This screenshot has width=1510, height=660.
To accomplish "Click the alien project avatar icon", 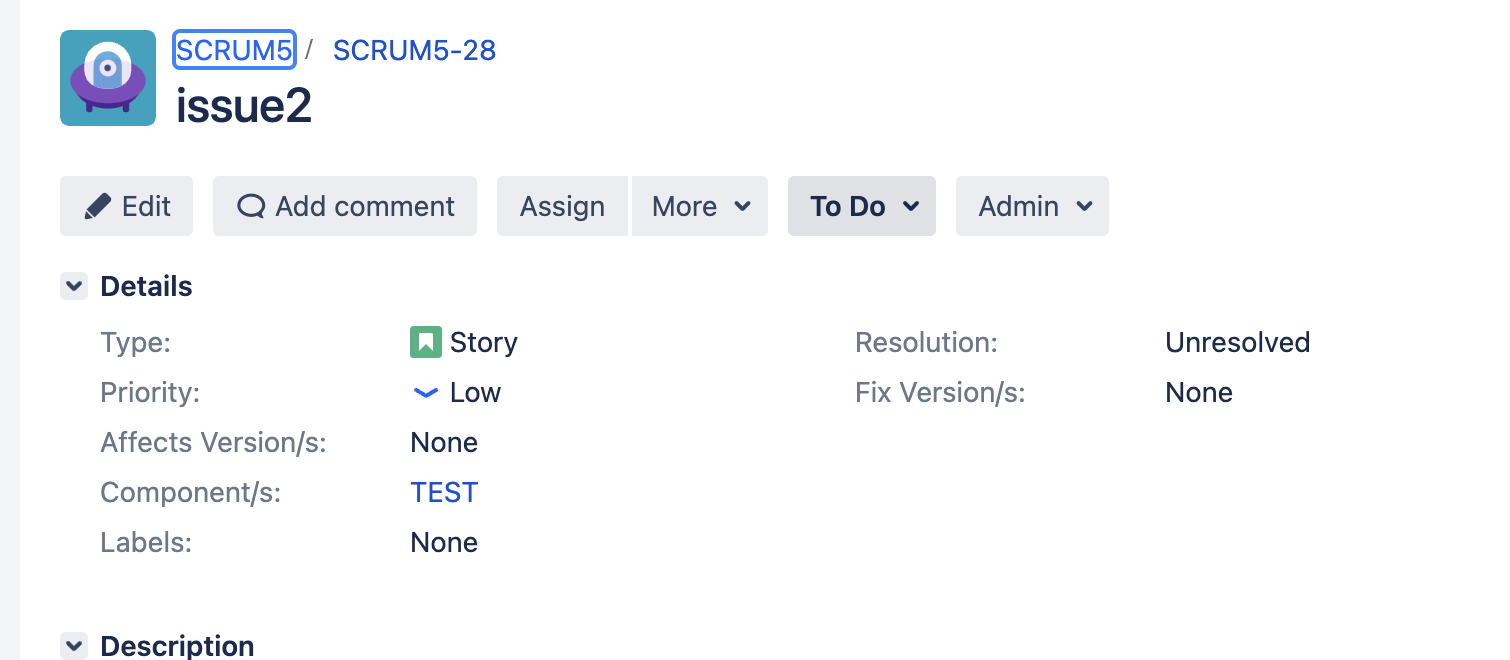I will pos(107,78).
